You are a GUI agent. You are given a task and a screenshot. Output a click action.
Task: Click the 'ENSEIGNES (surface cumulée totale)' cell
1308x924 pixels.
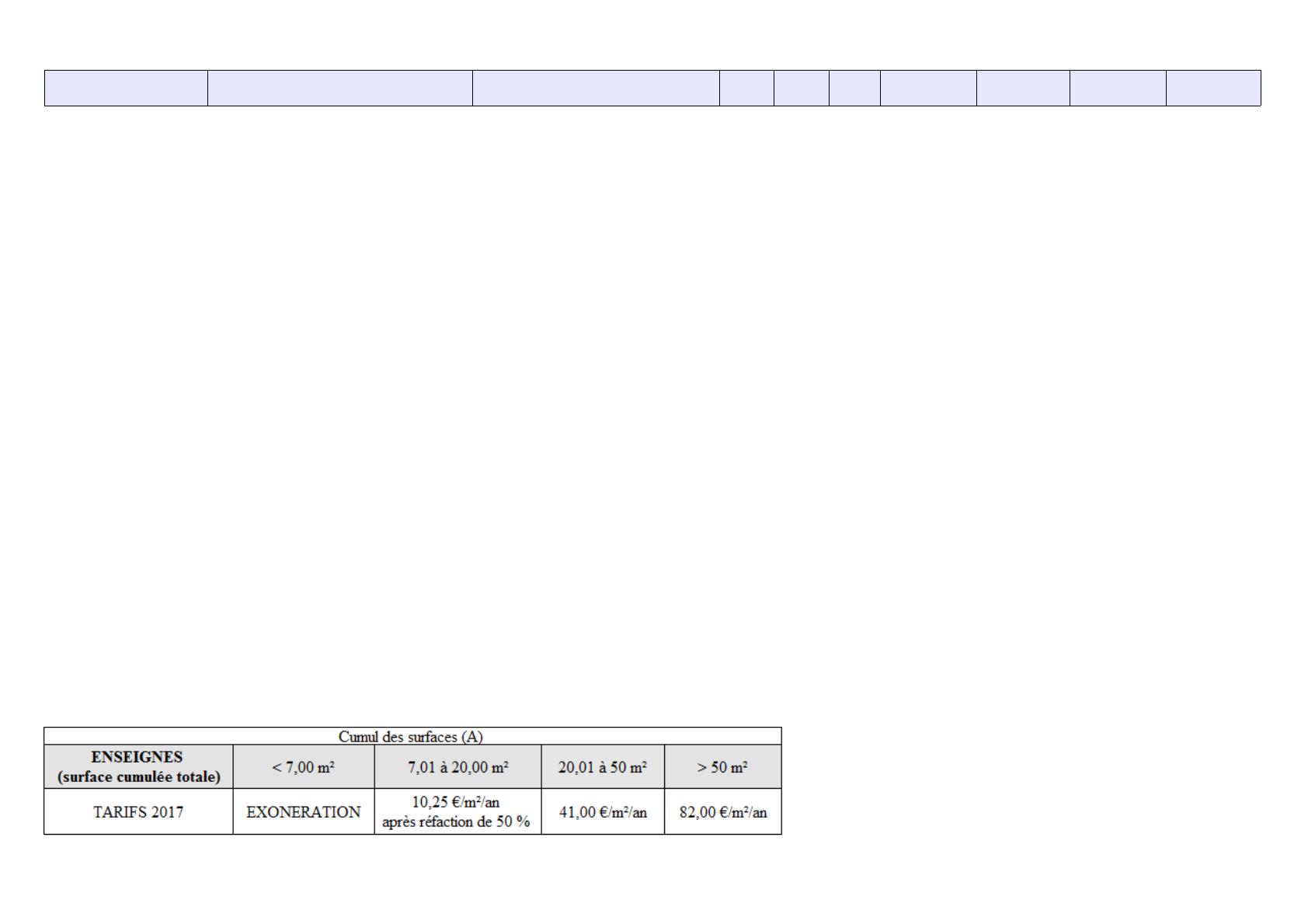[139, 767]
